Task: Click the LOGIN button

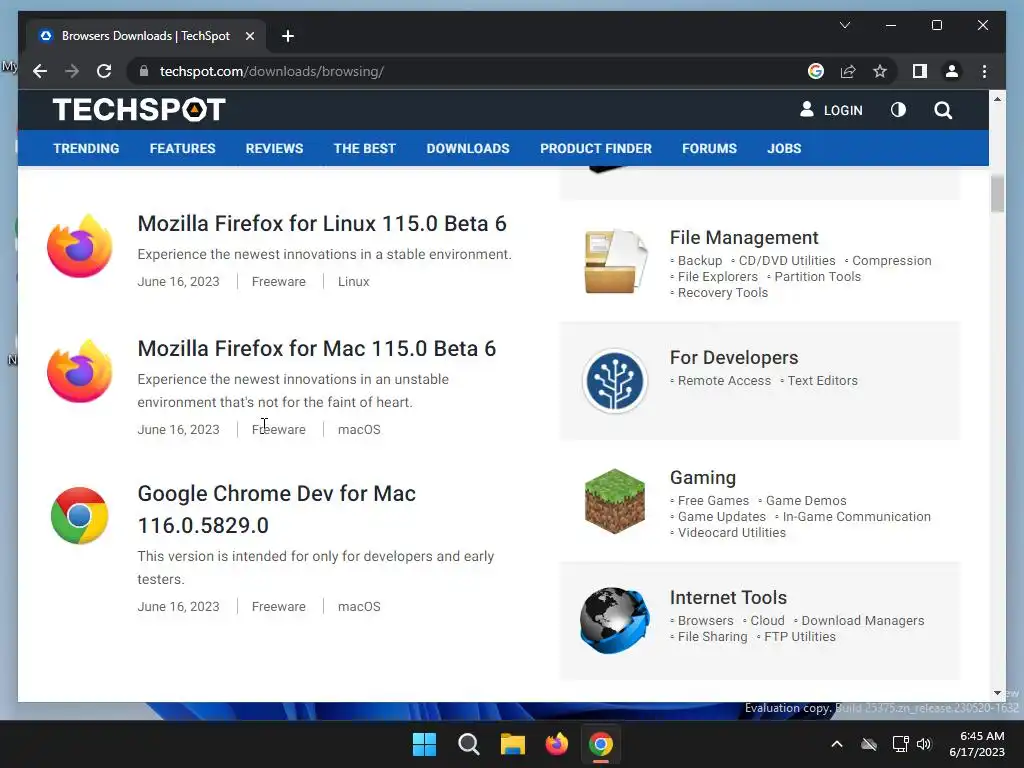Action: coord(831,110)
